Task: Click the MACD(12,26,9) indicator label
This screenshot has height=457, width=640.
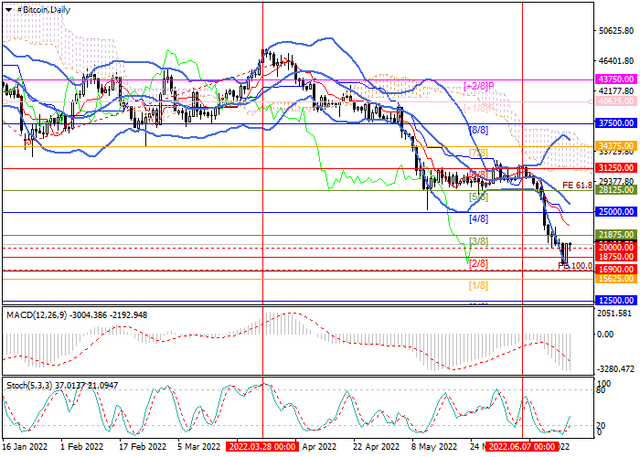Action: [x=42, y=314]
